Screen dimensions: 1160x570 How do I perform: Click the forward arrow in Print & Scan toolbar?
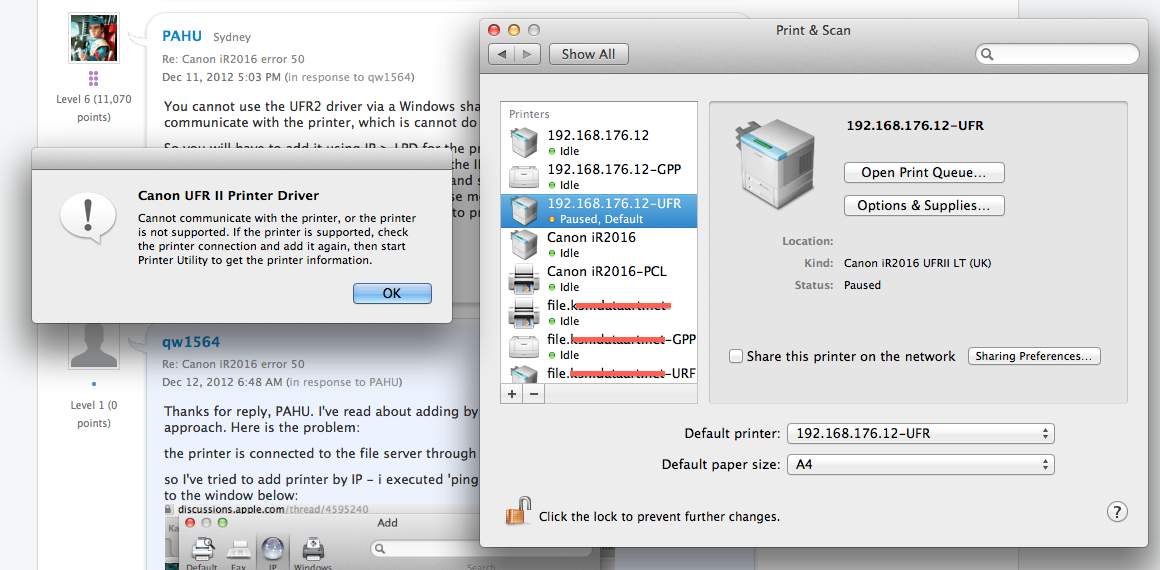point(527,54)
